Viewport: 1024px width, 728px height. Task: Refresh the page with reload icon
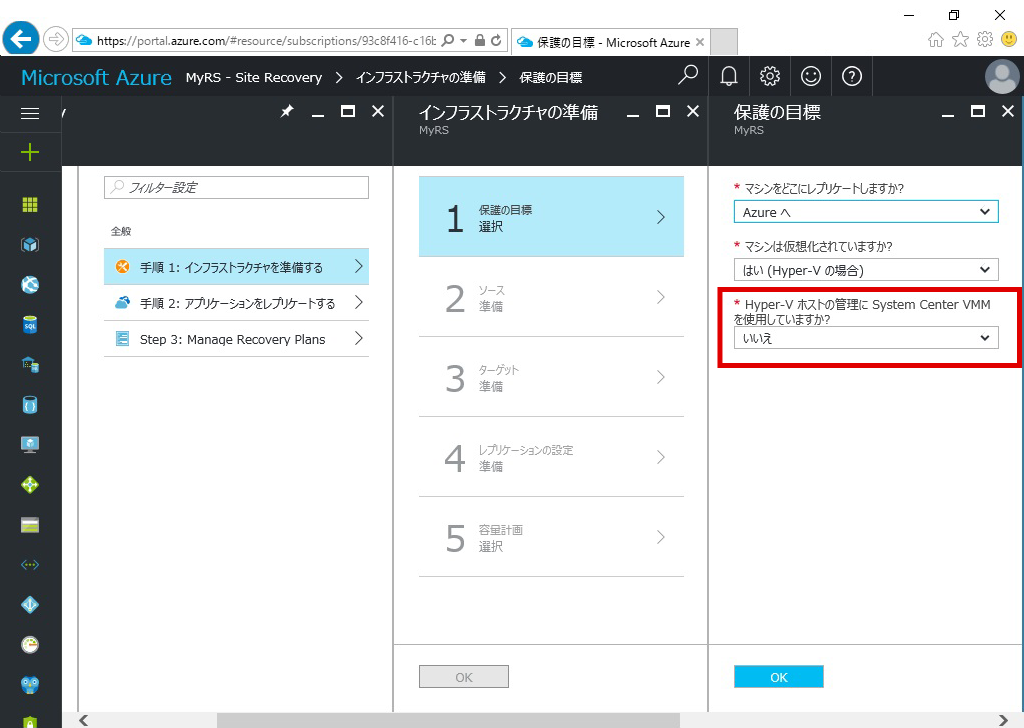click(x=496, y=40)
